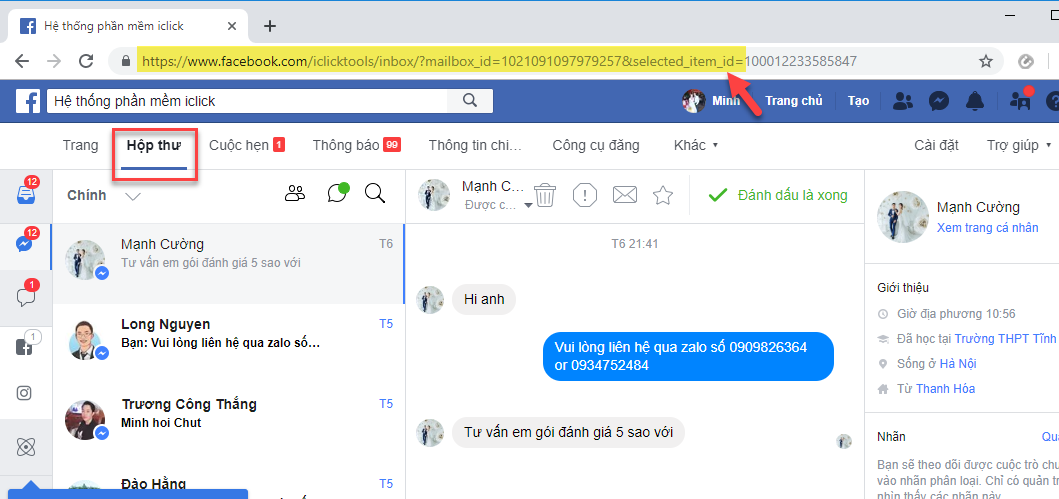This screenshot has height=499, width=1059.
Task: Open Long Nguyen conversation in list
Action: pyautogui.click(x=229, y=344)
